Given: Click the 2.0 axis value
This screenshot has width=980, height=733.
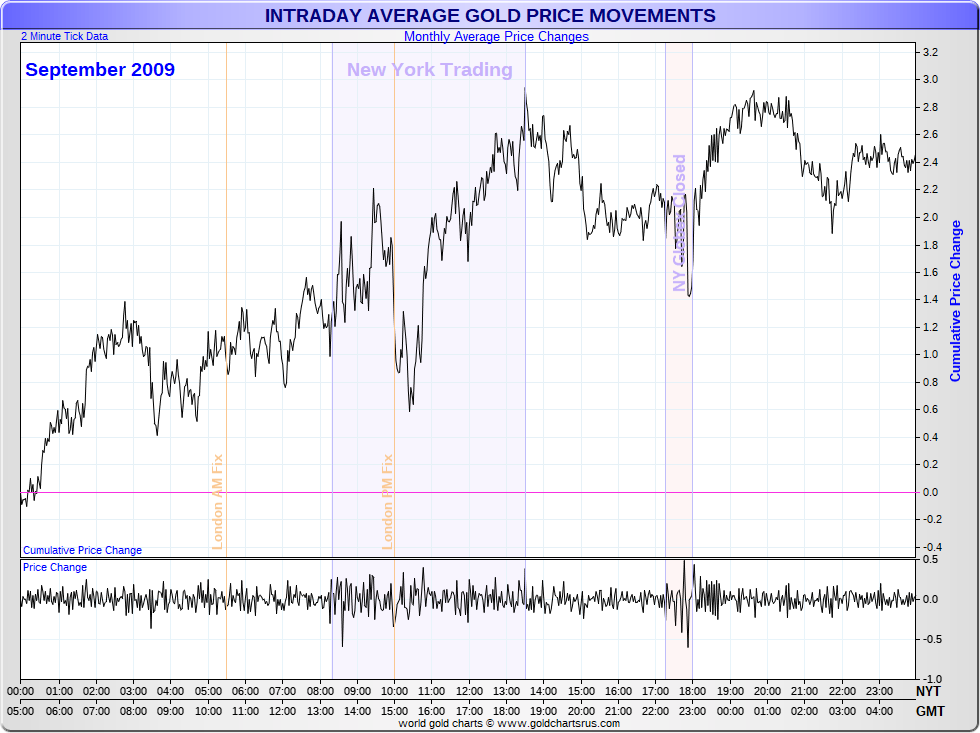Looking at the screenshot, I should [931, 217].
